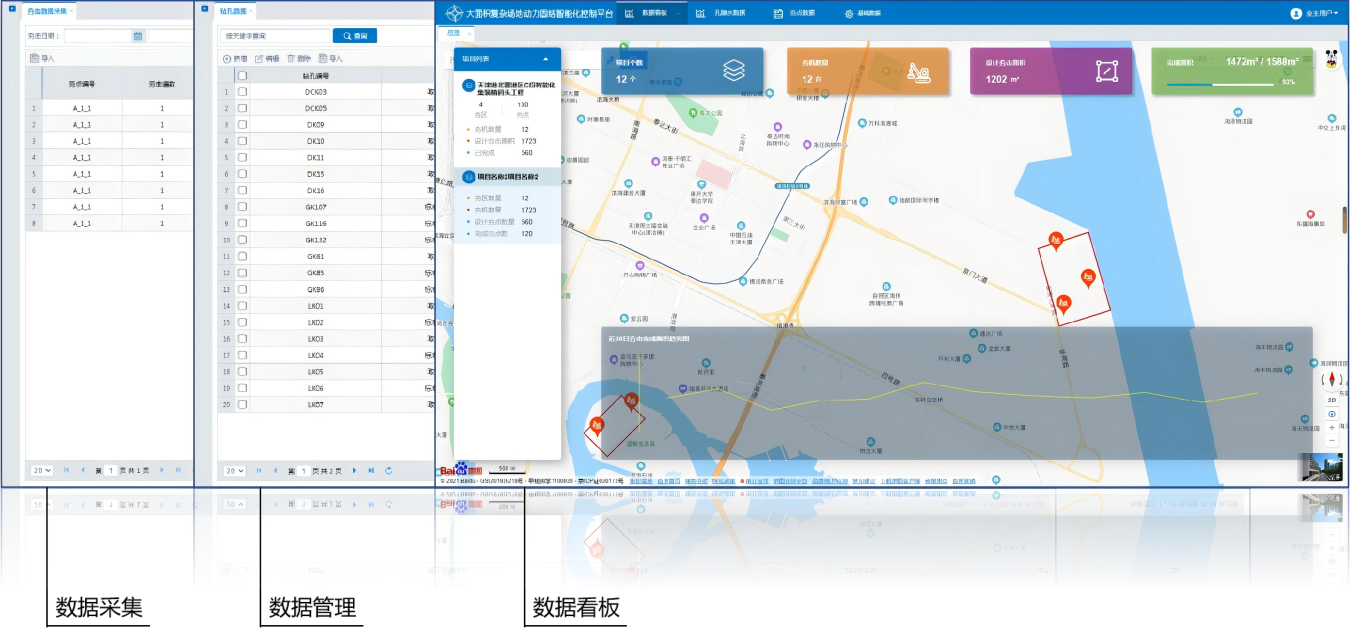Image resolution: width=1350 pixels, height=637 pixels.
Task: Click the calendar icon beside 夯击日期 field
Action: click(x=138, y=36)
